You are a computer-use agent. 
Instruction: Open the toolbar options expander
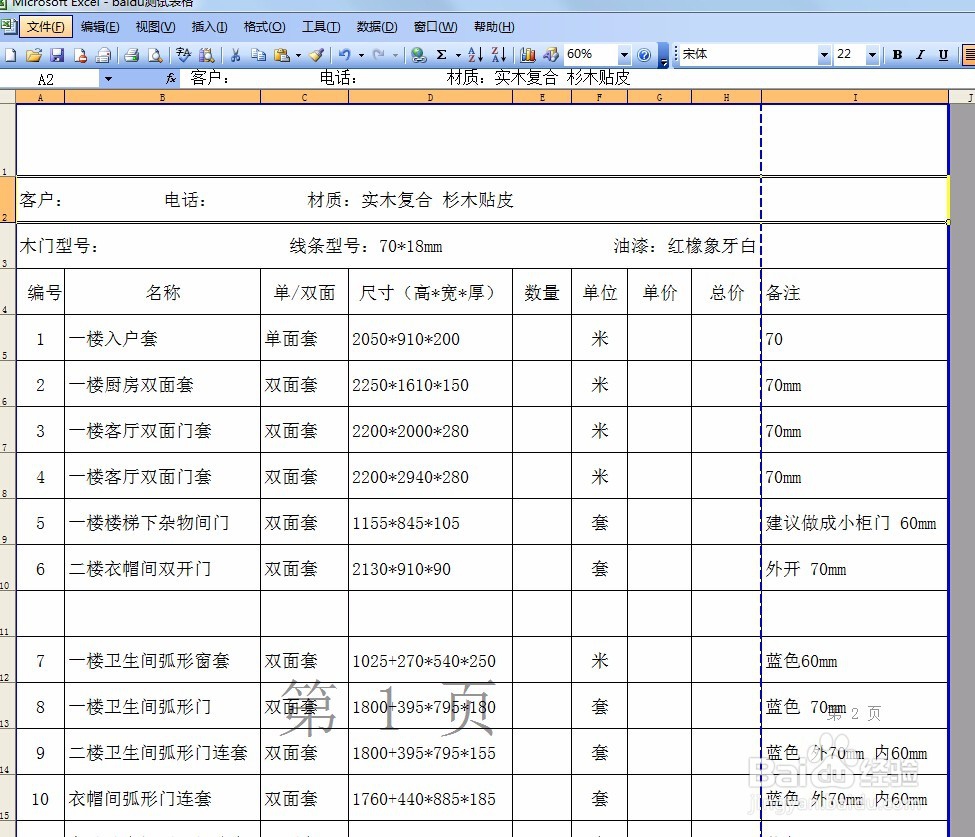pos(664,55)
